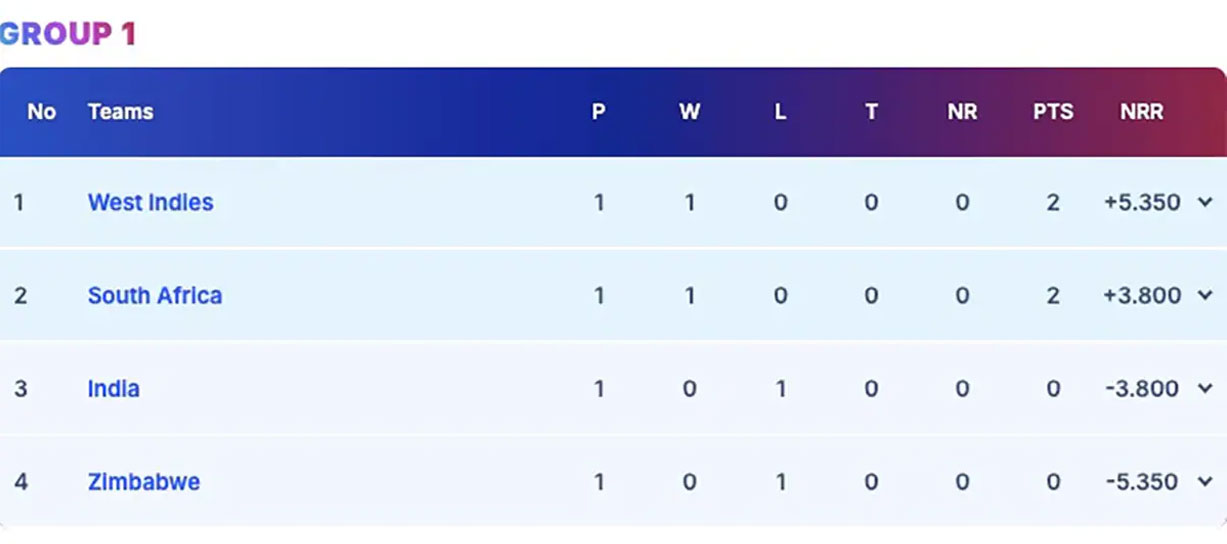This screenshot has width=1227, height=544.
Task: Click the No column header
Action: (41, 112)
